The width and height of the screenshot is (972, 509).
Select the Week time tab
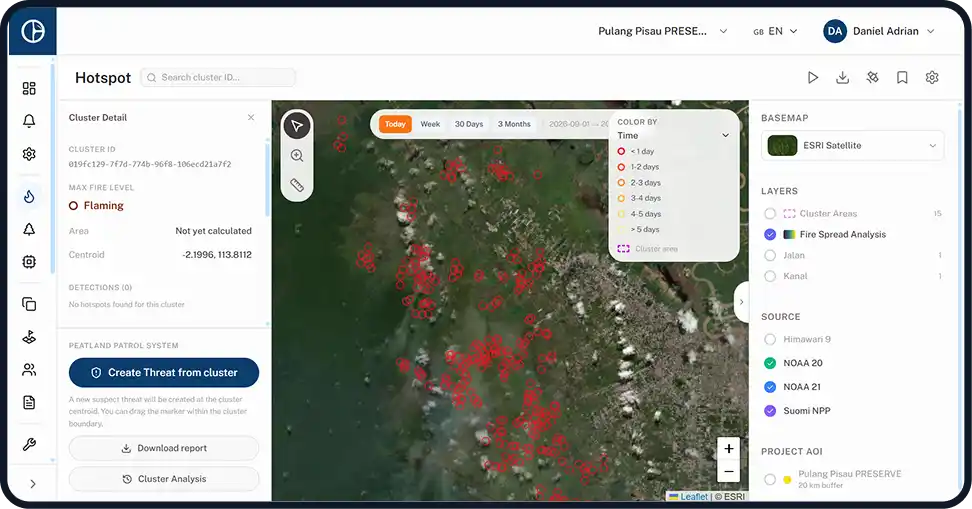[430, 124]
